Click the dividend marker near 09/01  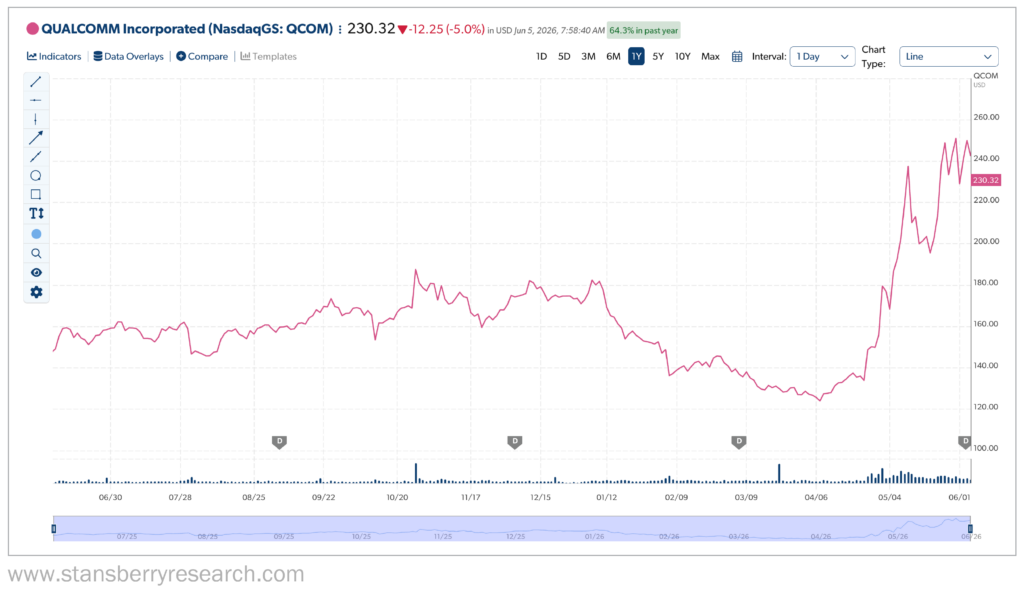[x=280, y=442]
